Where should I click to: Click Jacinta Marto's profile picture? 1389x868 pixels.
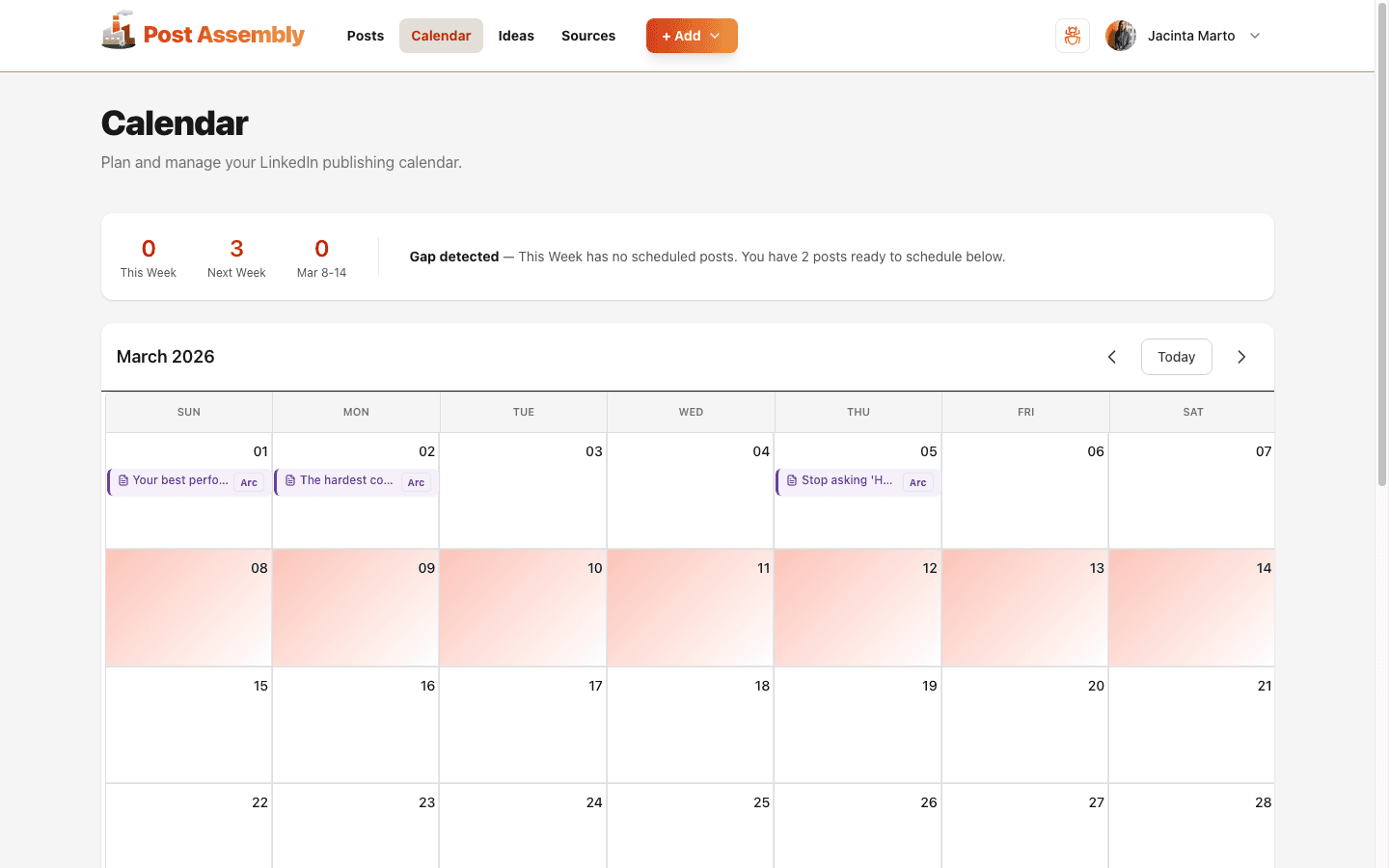click(x=1120, y=36)
